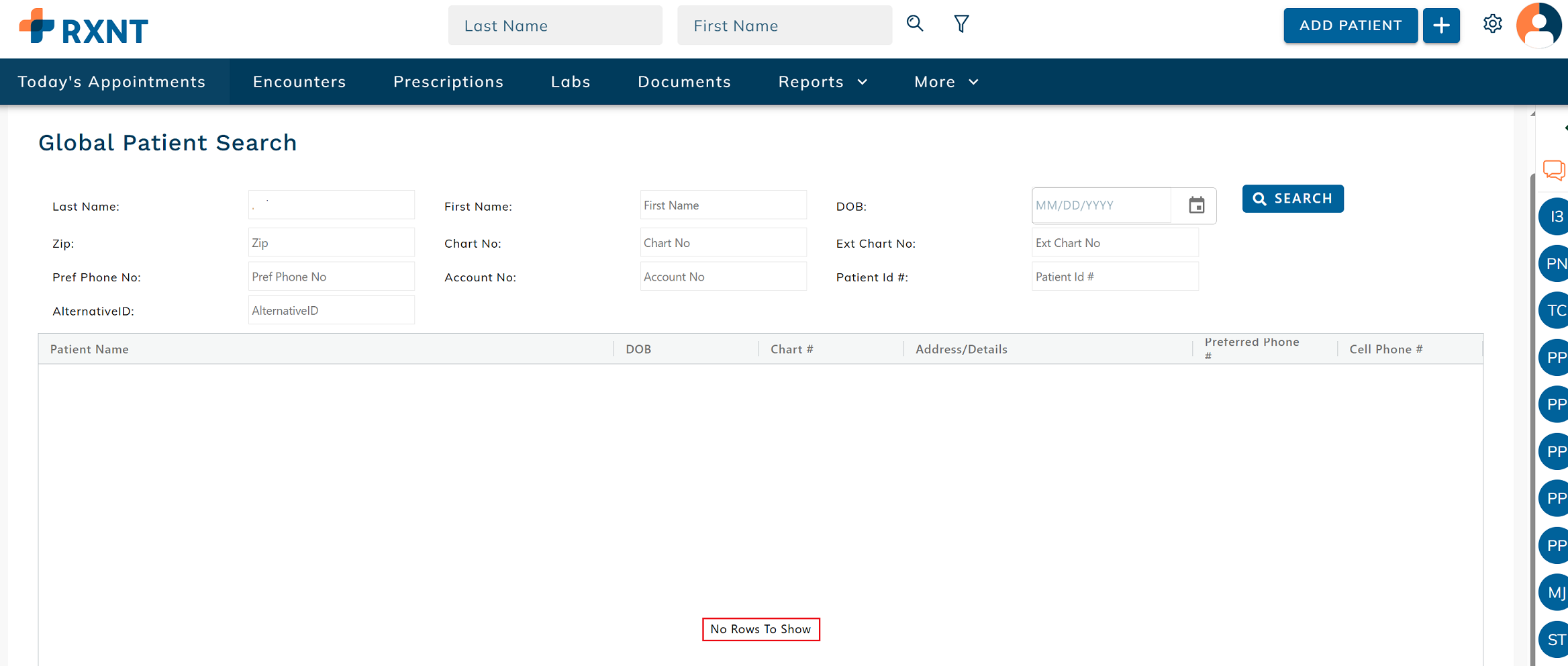Expand the Reports dropdown menu
This screenshot has height=666, width=1568.
click(x=822, y=82)
